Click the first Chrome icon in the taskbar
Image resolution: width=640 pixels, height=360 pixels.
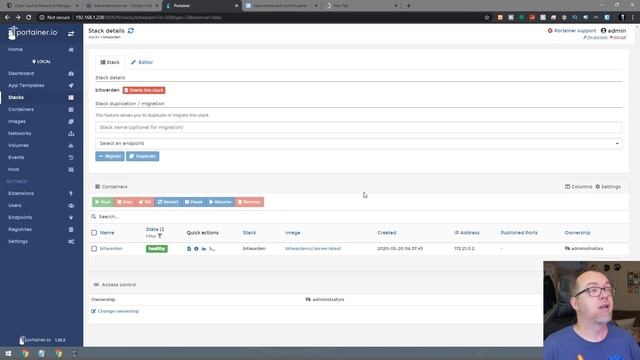click(25, 353)
